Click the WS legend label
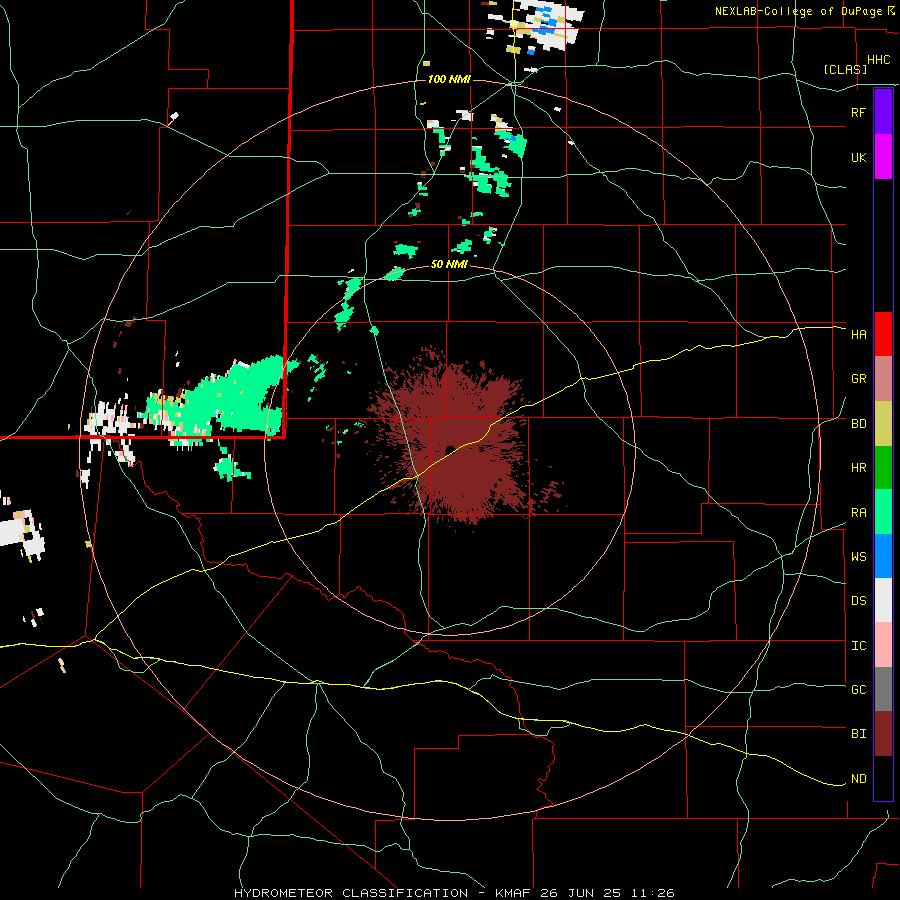The width and height of the screenshot is (900, 900). (858, 557)
